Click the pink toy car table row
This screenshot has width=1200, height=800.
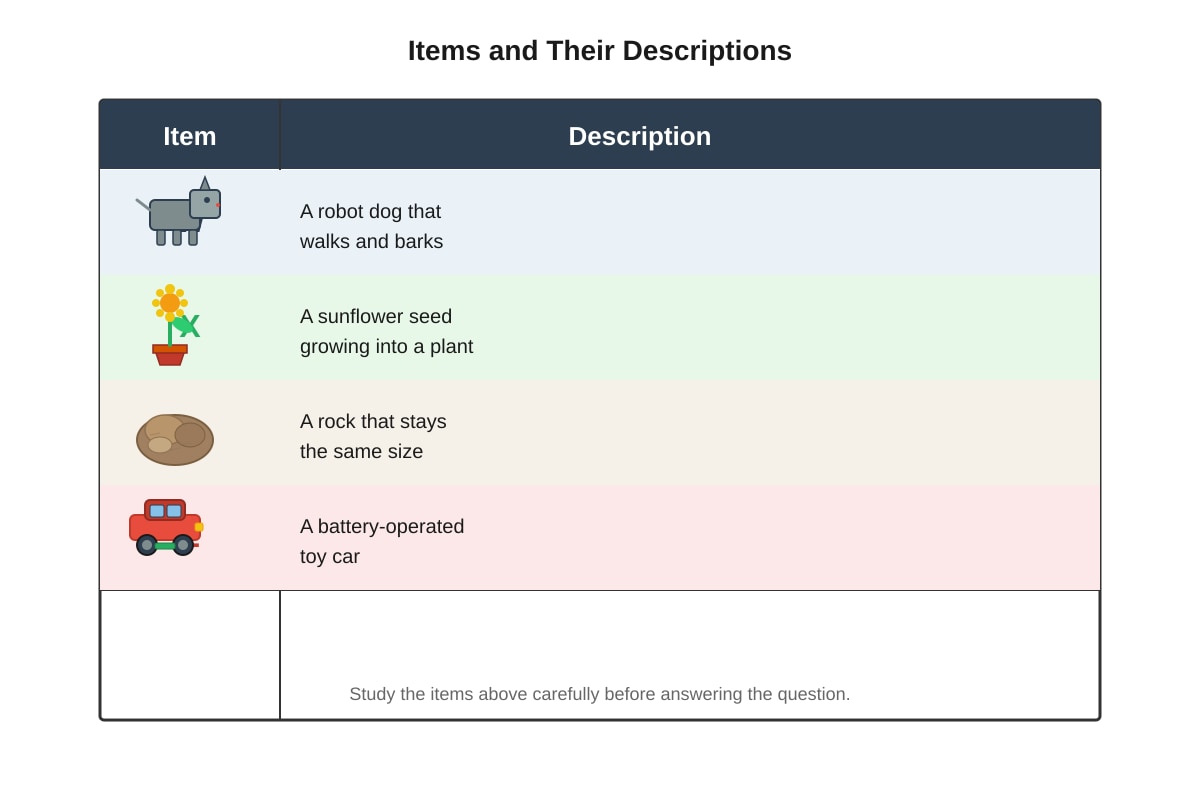pyautogui.click(x=600, y=537)
